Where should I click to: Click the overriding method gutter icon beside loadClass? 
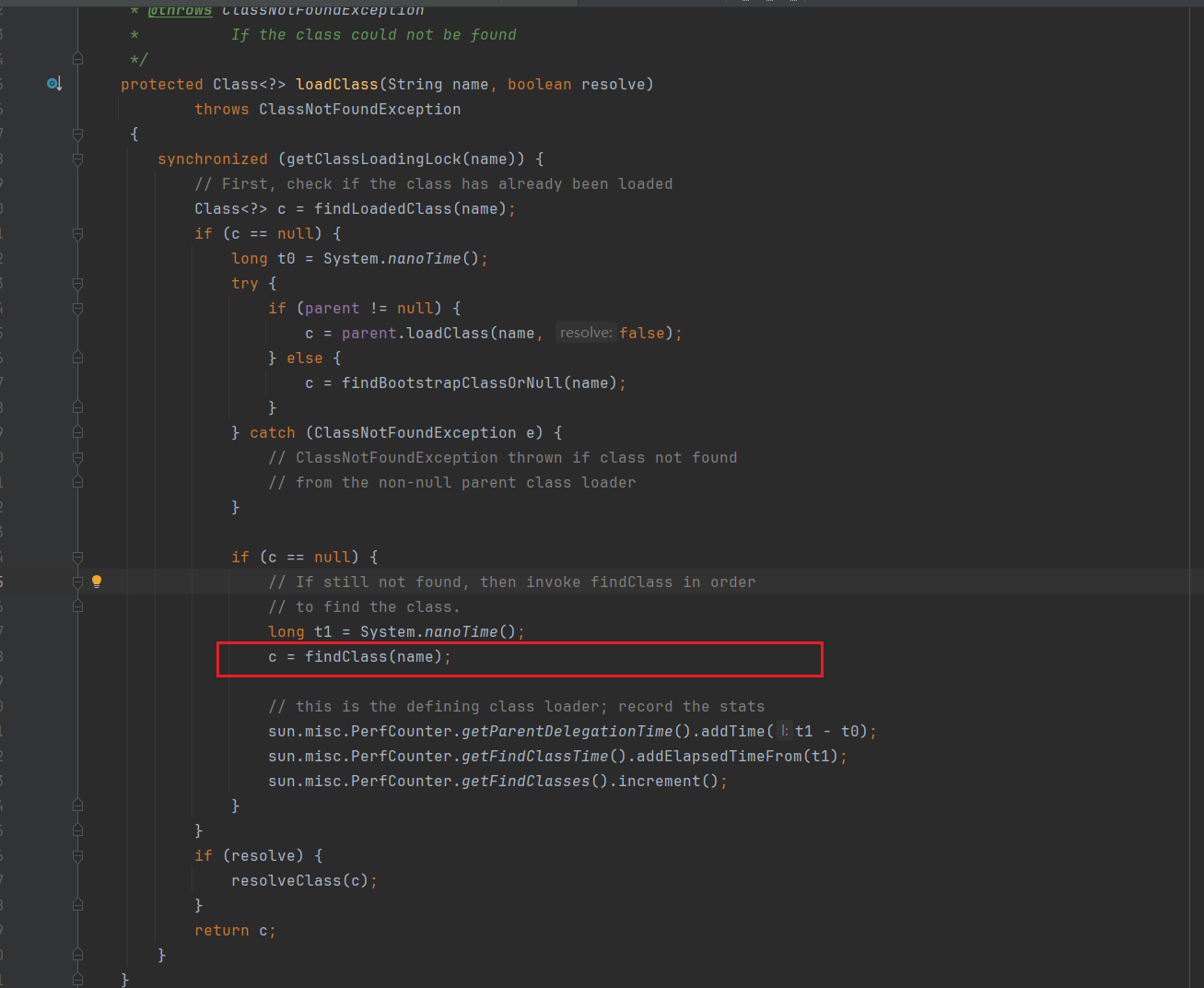click(54, 84)
